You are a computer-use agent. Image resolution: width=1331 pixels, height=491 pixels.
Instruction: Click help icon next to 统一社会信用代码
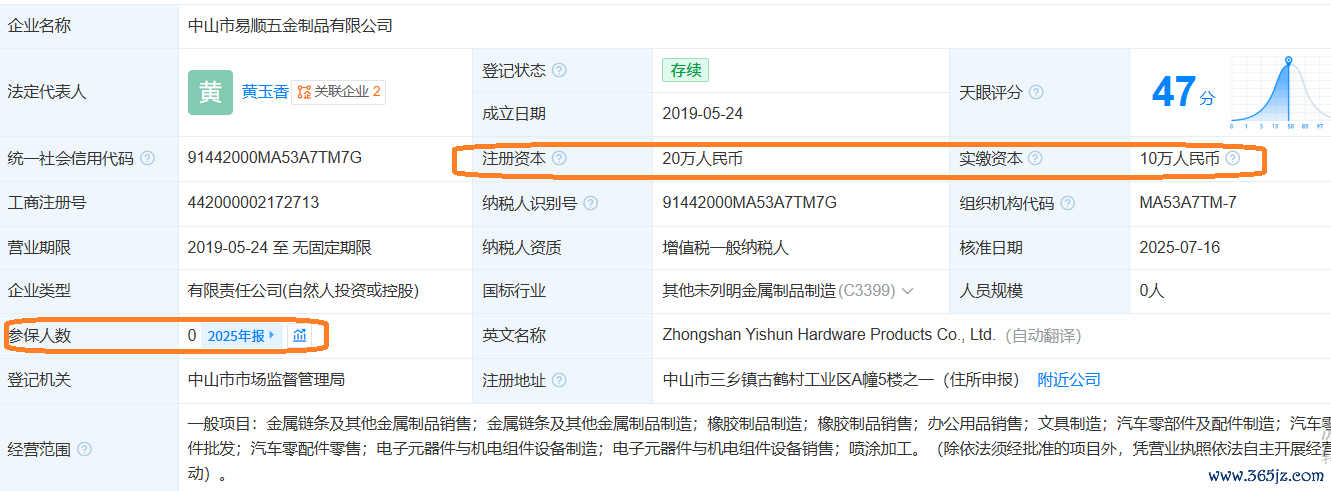click(x=148, y=158)
